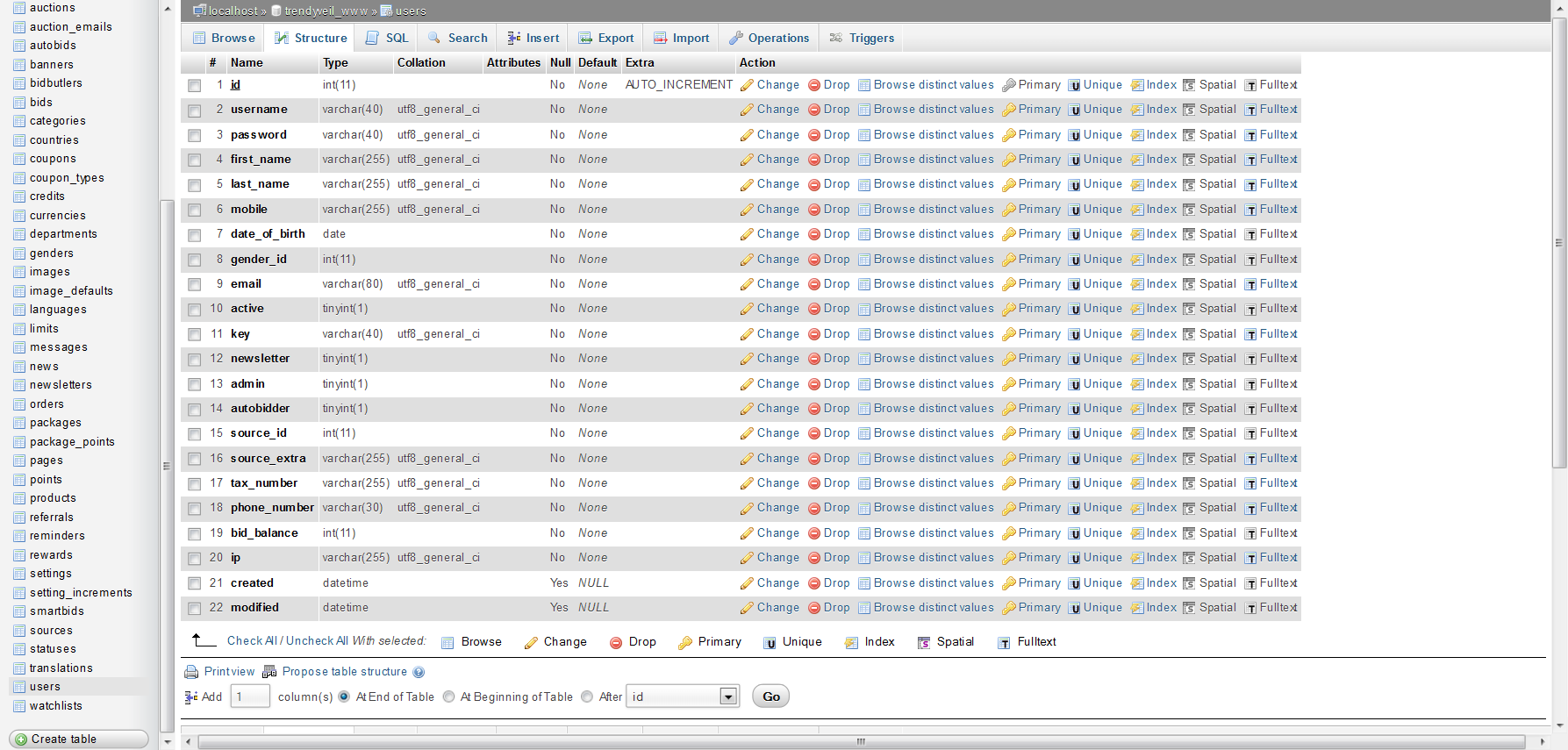1568x750 pixels.
Task: Check the box for the phone_number column
Action: (194, 509)
